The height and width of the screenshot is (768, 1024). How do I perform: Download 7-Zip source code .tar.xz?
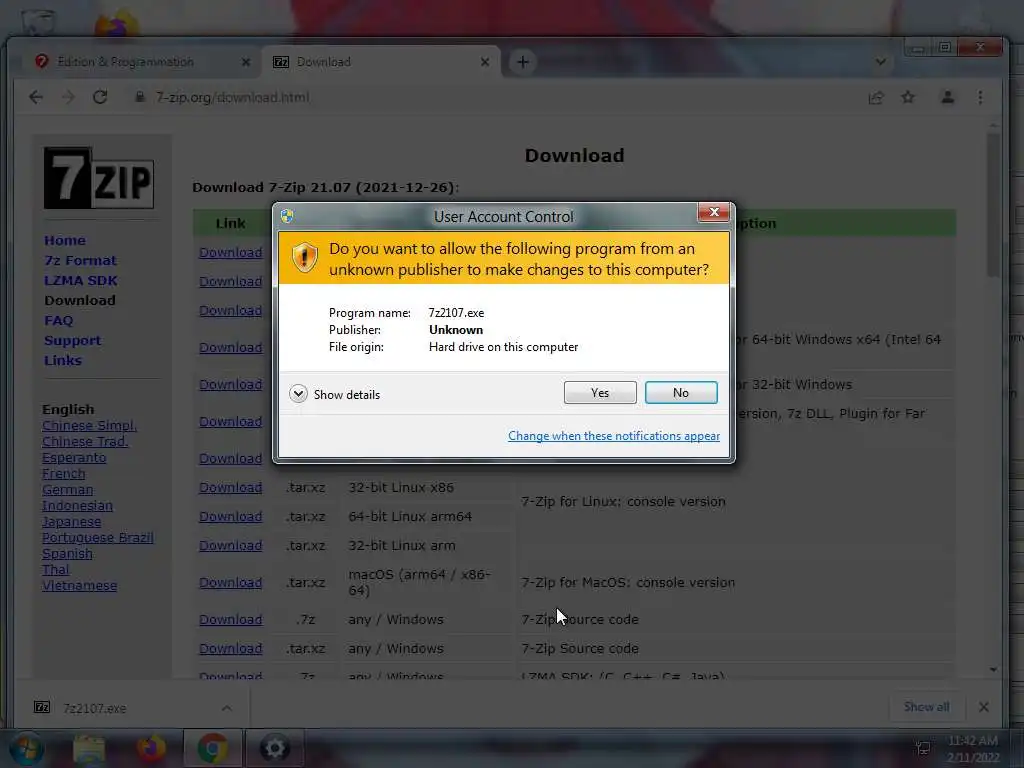(x=231, y=648)
